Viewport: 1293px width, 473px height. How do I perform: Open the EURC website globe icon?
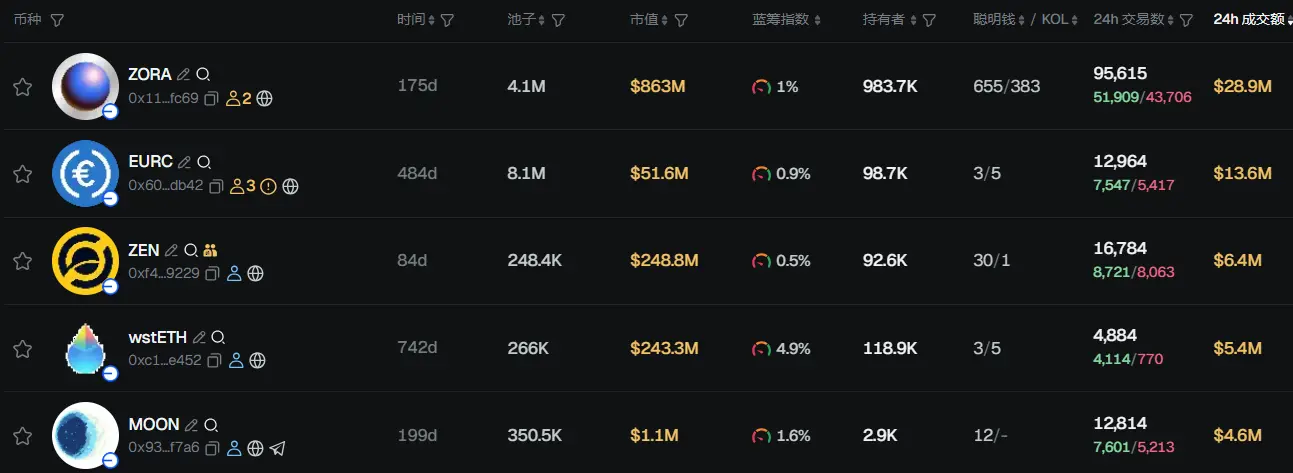[290, 186]
